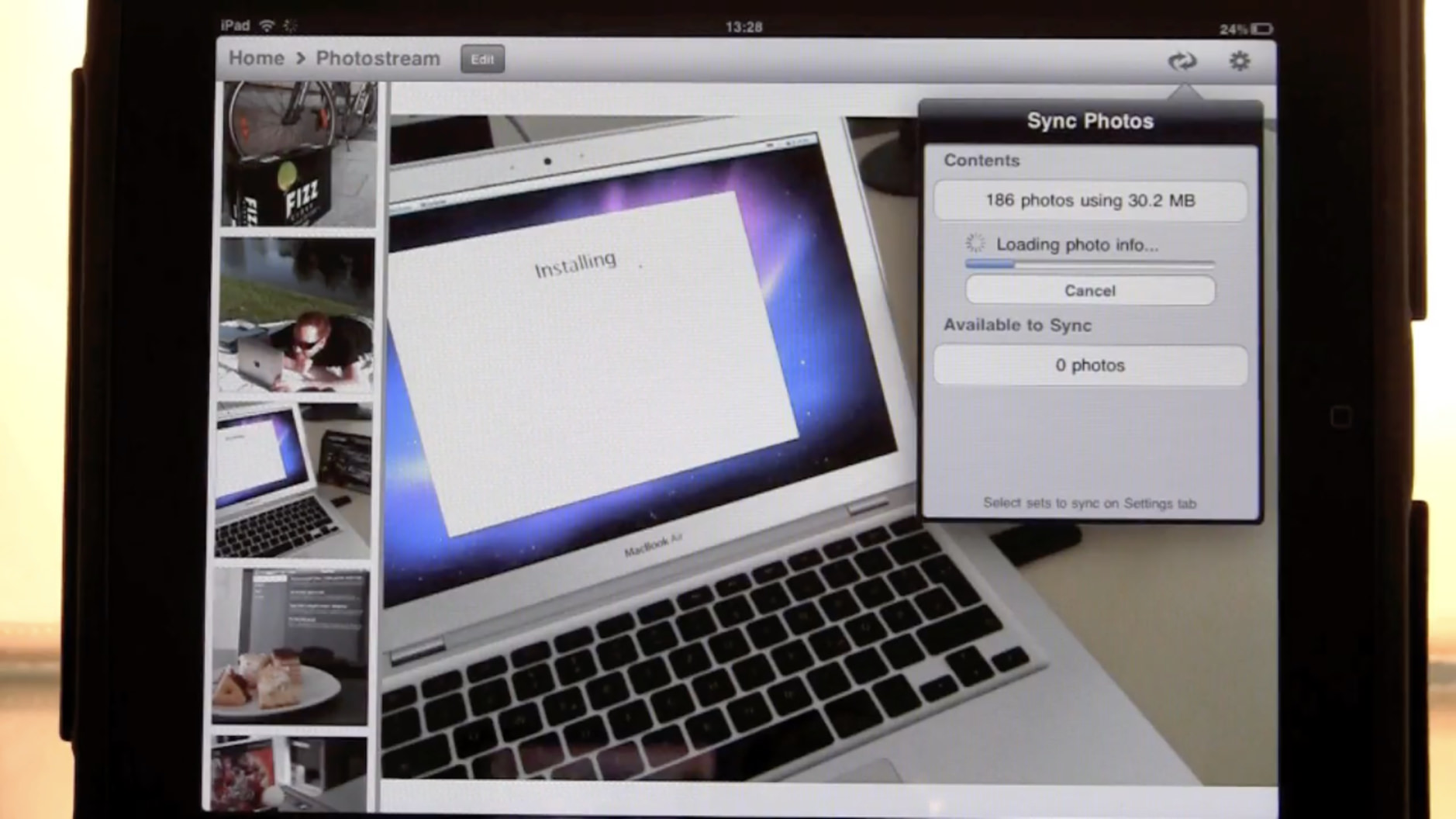This screenshot has width=1456, height=819.
Task: Tap the 13:28 clock in status bar
Action: tap(744, 27)
